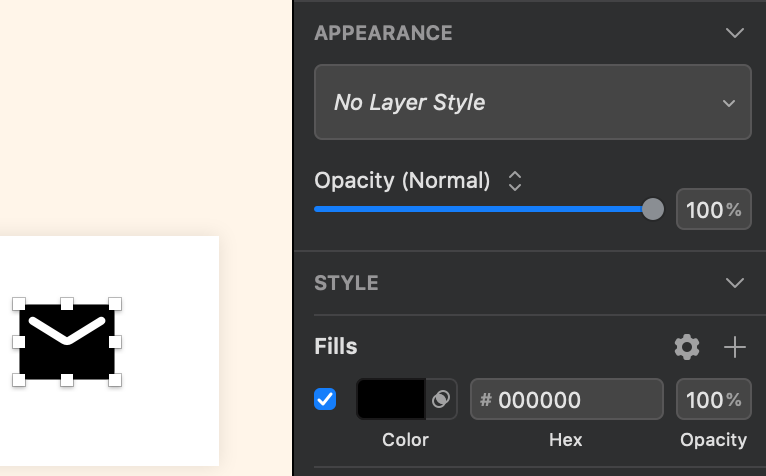Click the layer opacity 100% field

(713, 210)
